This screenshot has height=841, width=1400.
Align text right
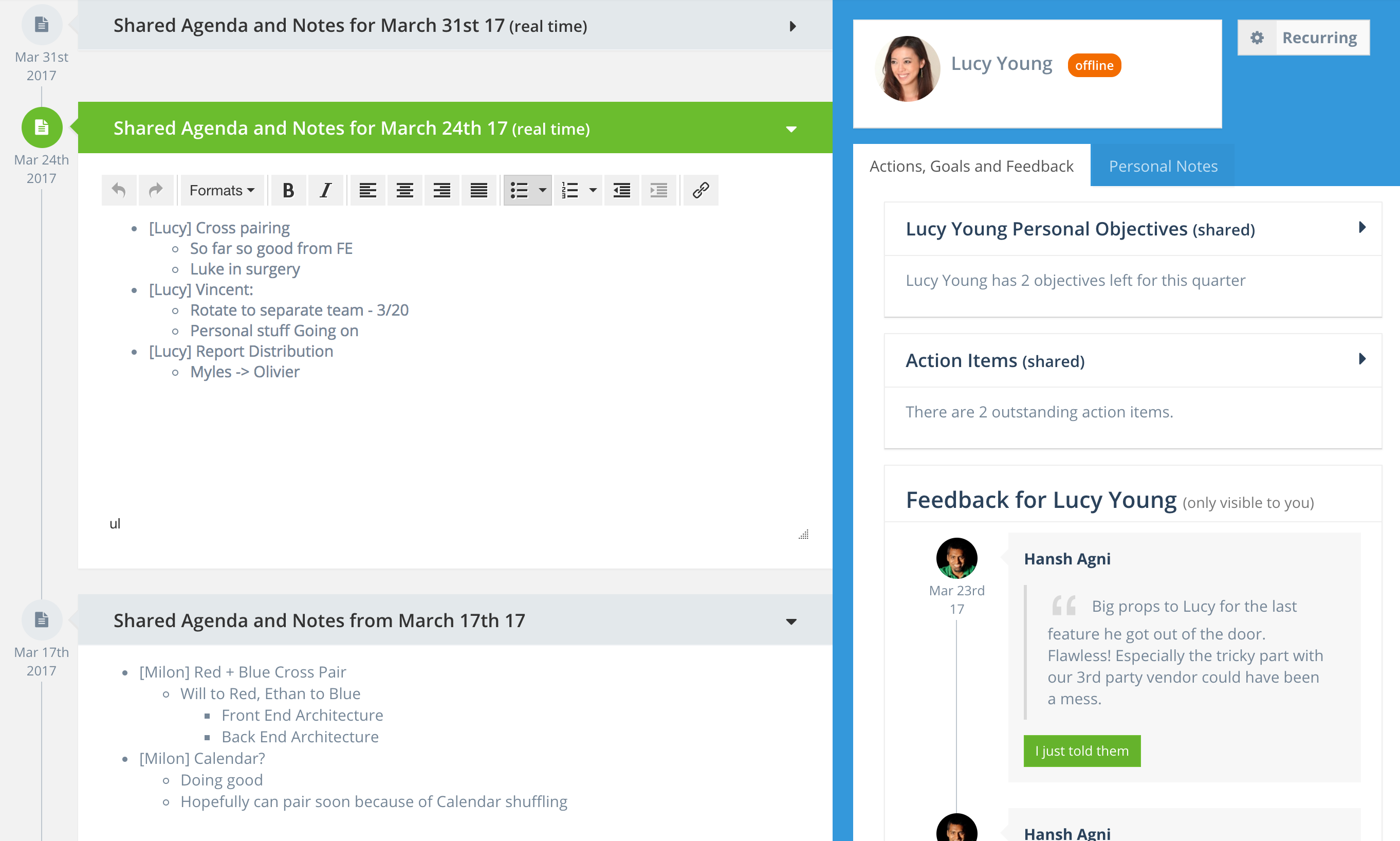pos(442,190)
